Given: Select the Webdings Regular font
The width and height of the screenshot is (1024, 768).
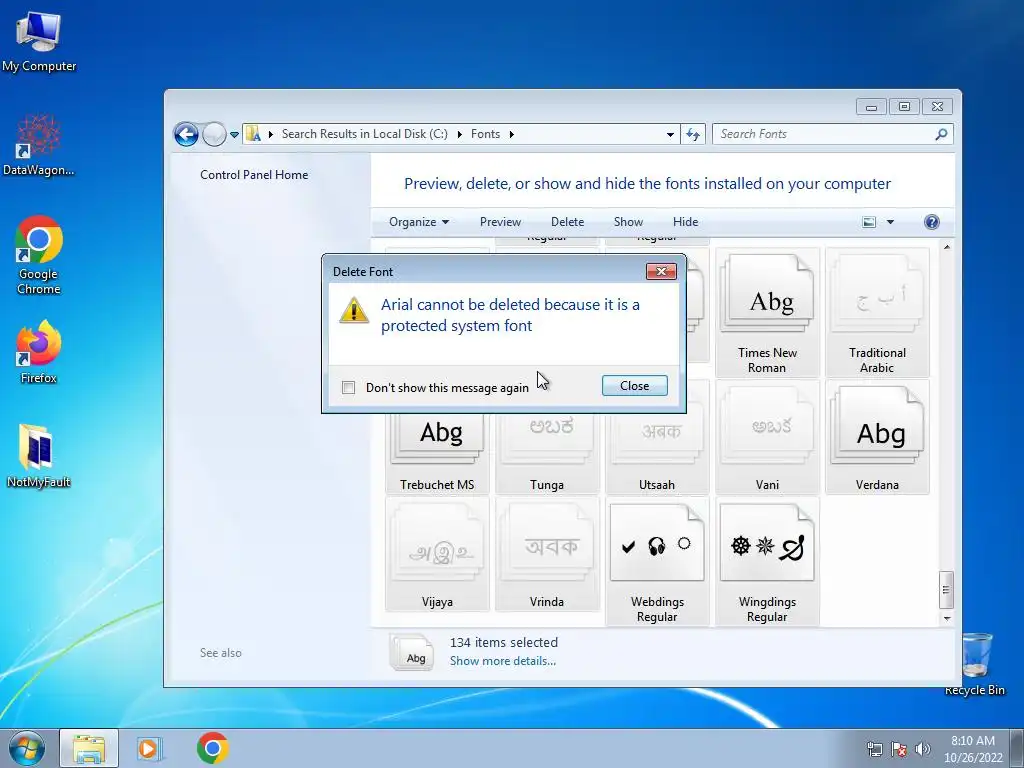Looking at the screenshot, I should (x=656, y=562).
